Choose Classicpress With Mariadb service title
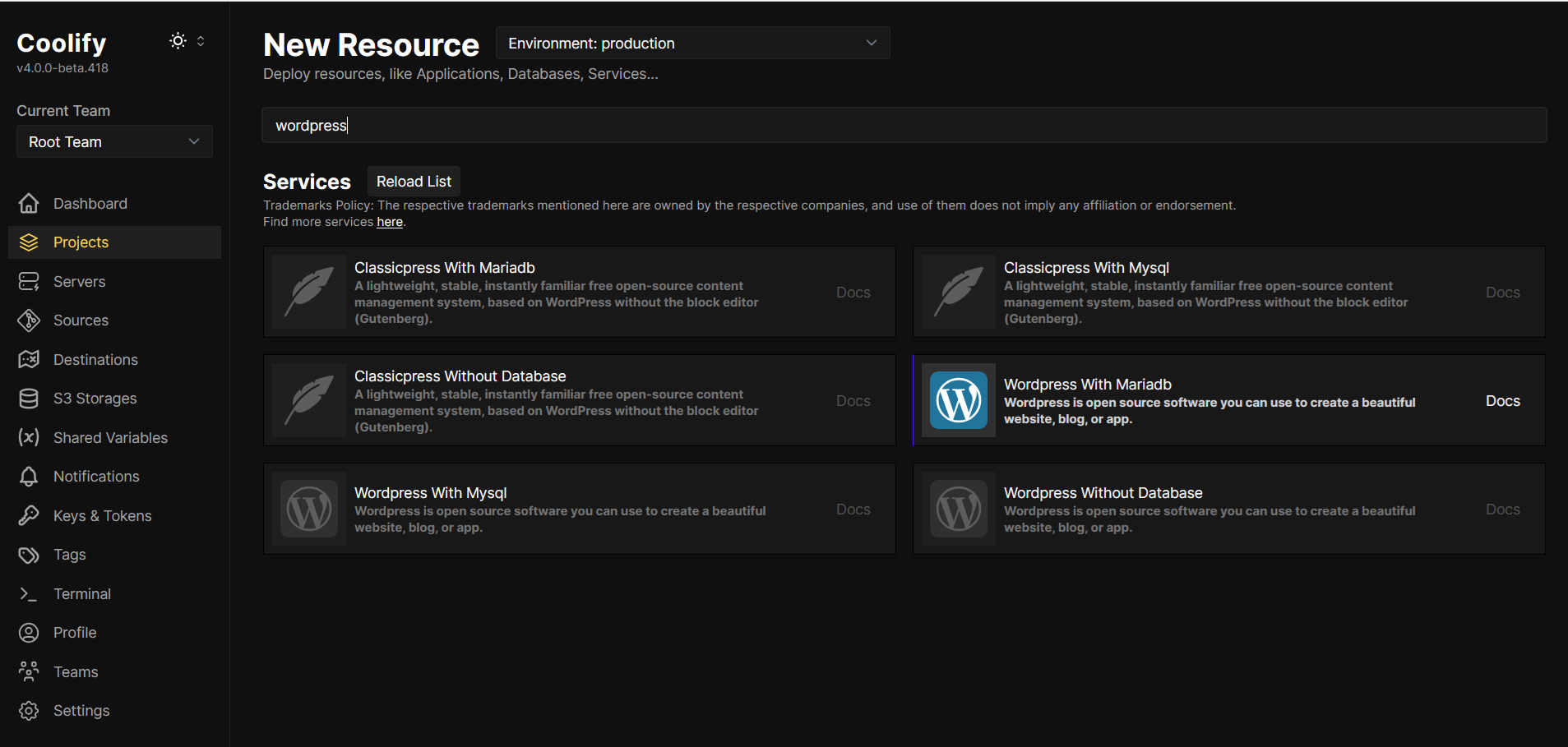Image resolution: width=1568 pixels, height=747 pixels. 444,268
